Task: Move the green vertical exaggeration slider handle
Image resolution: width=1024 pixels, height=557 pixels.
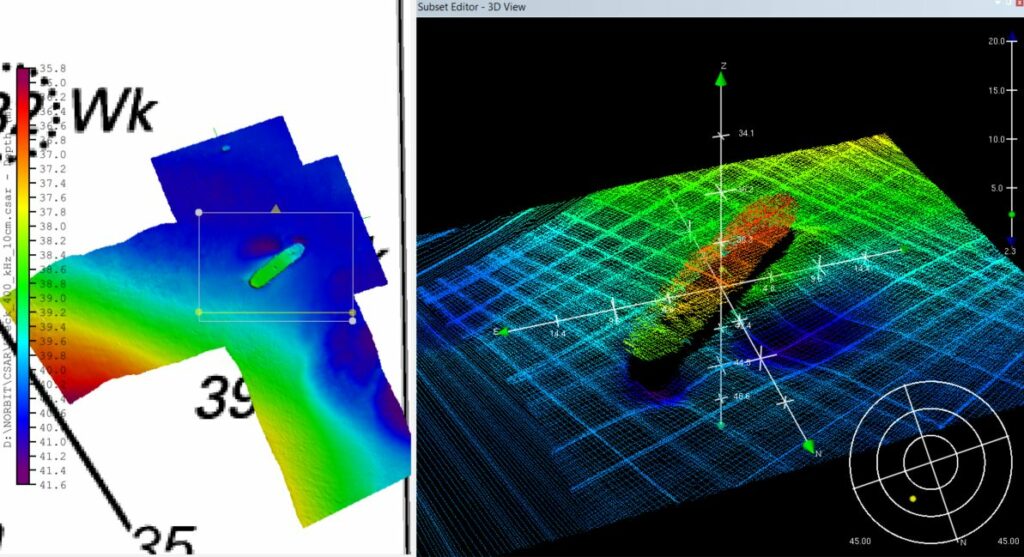Action: [1012, 214]
